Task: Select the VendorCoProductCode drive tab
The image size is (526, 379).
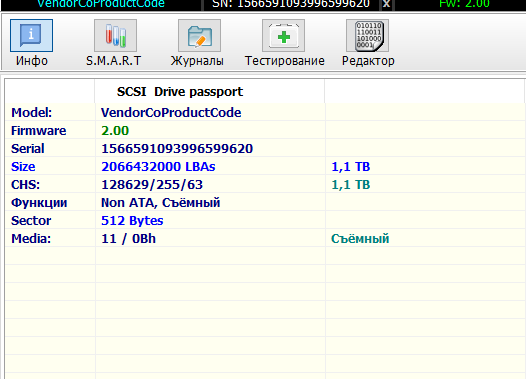Action: click(101, 4)
